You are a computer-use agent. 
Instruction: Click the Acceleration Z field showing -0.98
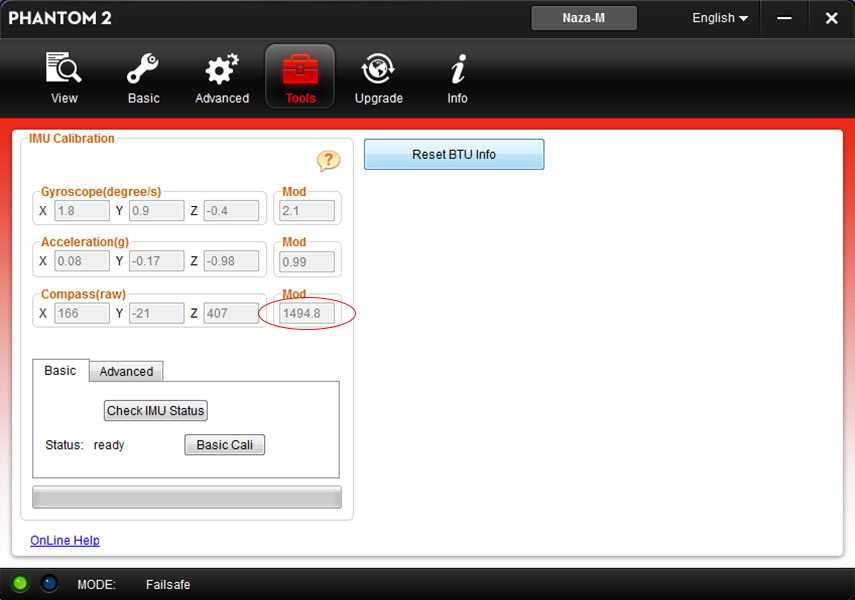231,261
